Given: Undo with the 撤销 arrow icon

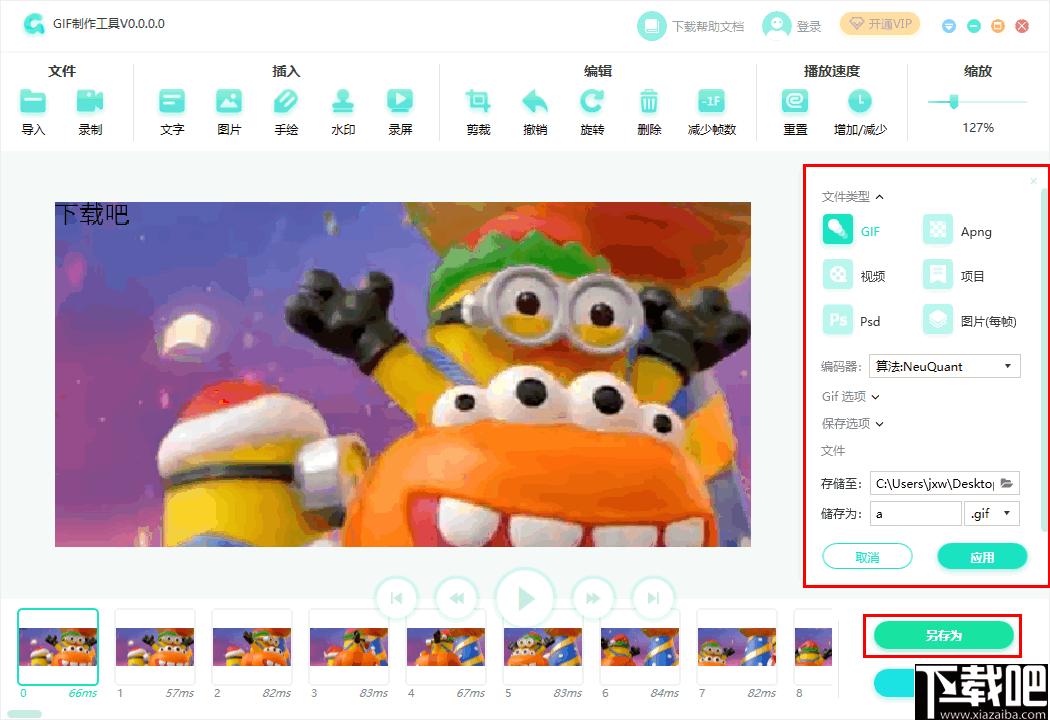Looking at the screenshot, I should (535, 102).
